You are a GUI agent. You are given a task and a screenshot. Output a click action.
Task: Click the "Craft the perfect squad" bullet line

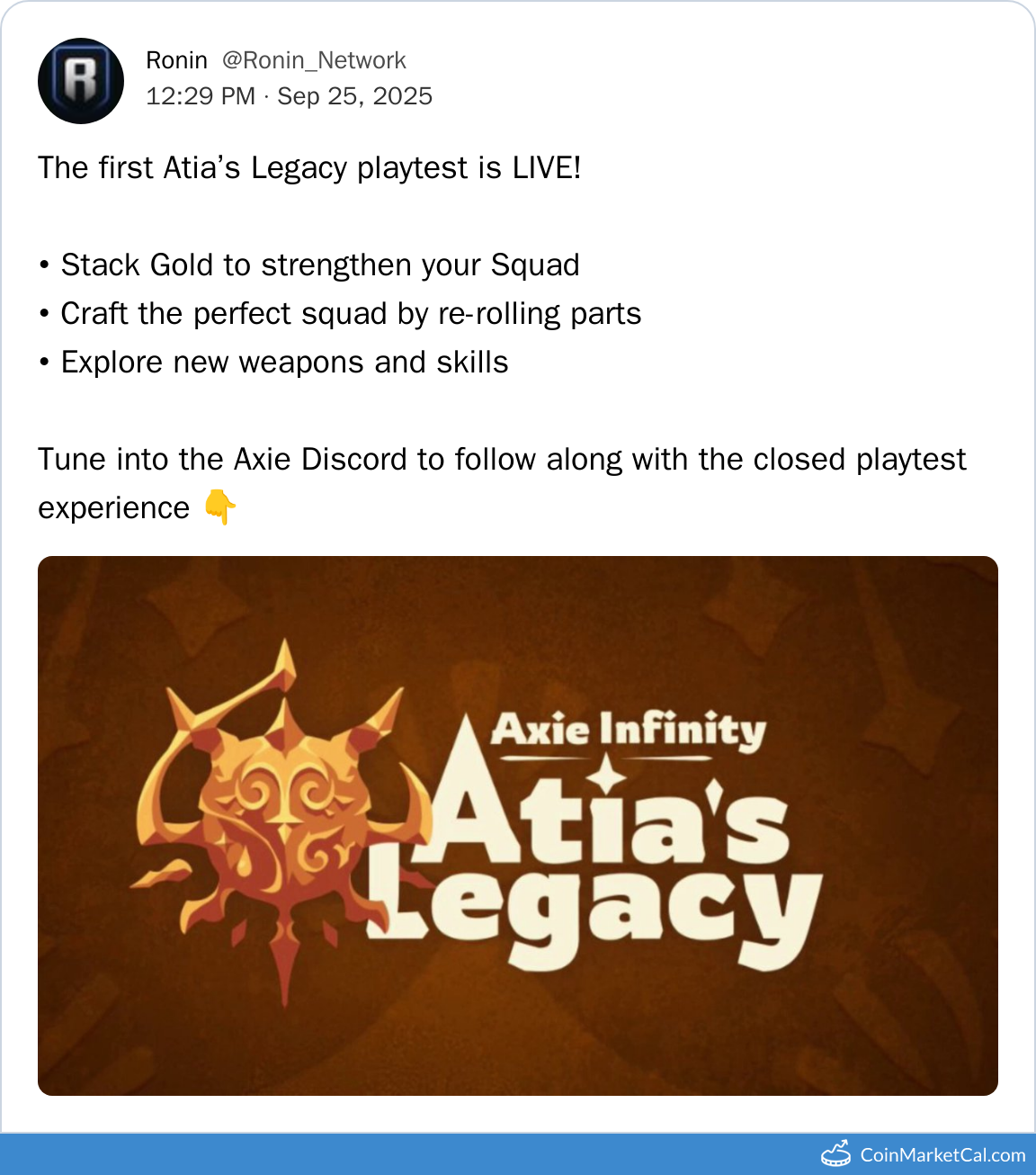[x=351, y=314]
